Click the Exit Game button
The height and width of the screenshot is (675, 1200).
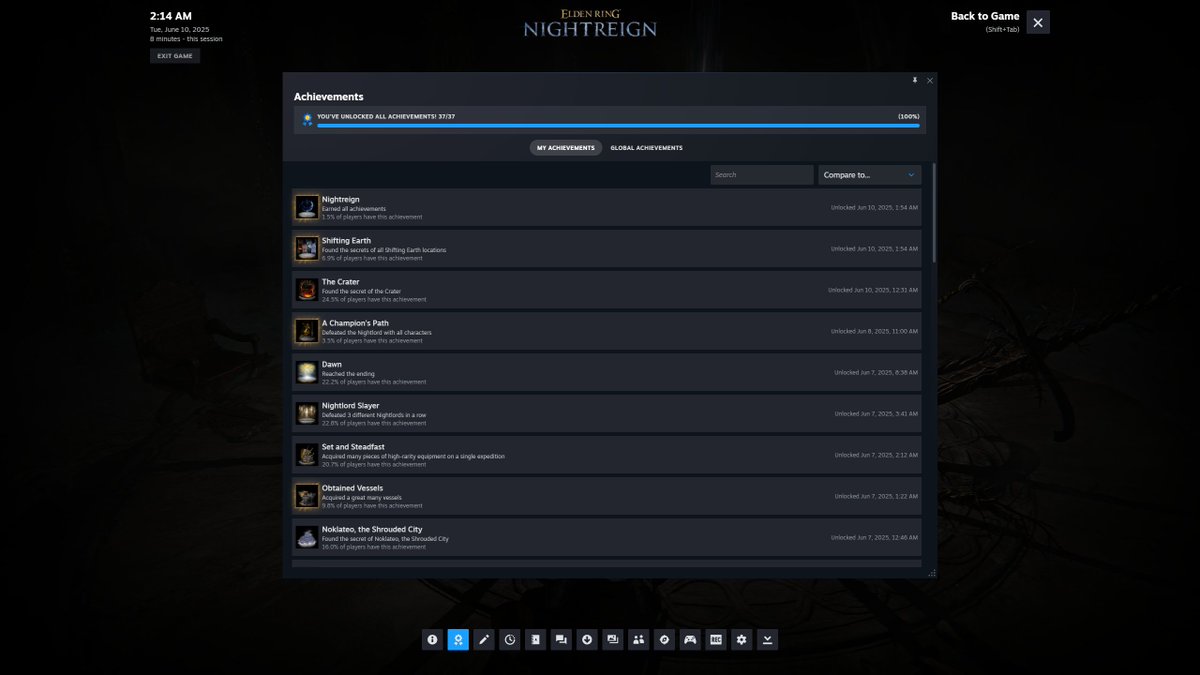click(175, 56)
